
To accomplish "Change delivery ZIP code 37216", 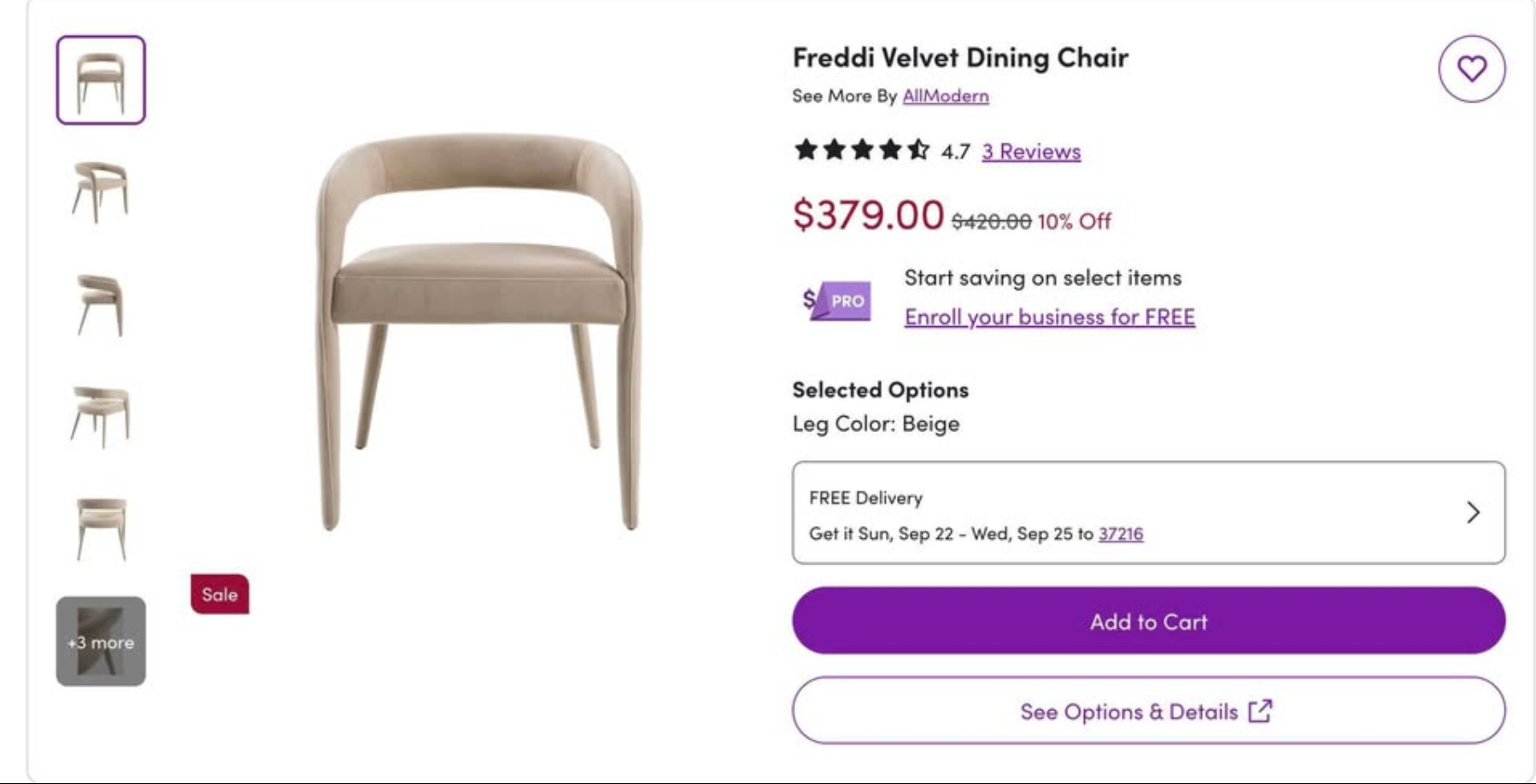I will point(1120,534).
